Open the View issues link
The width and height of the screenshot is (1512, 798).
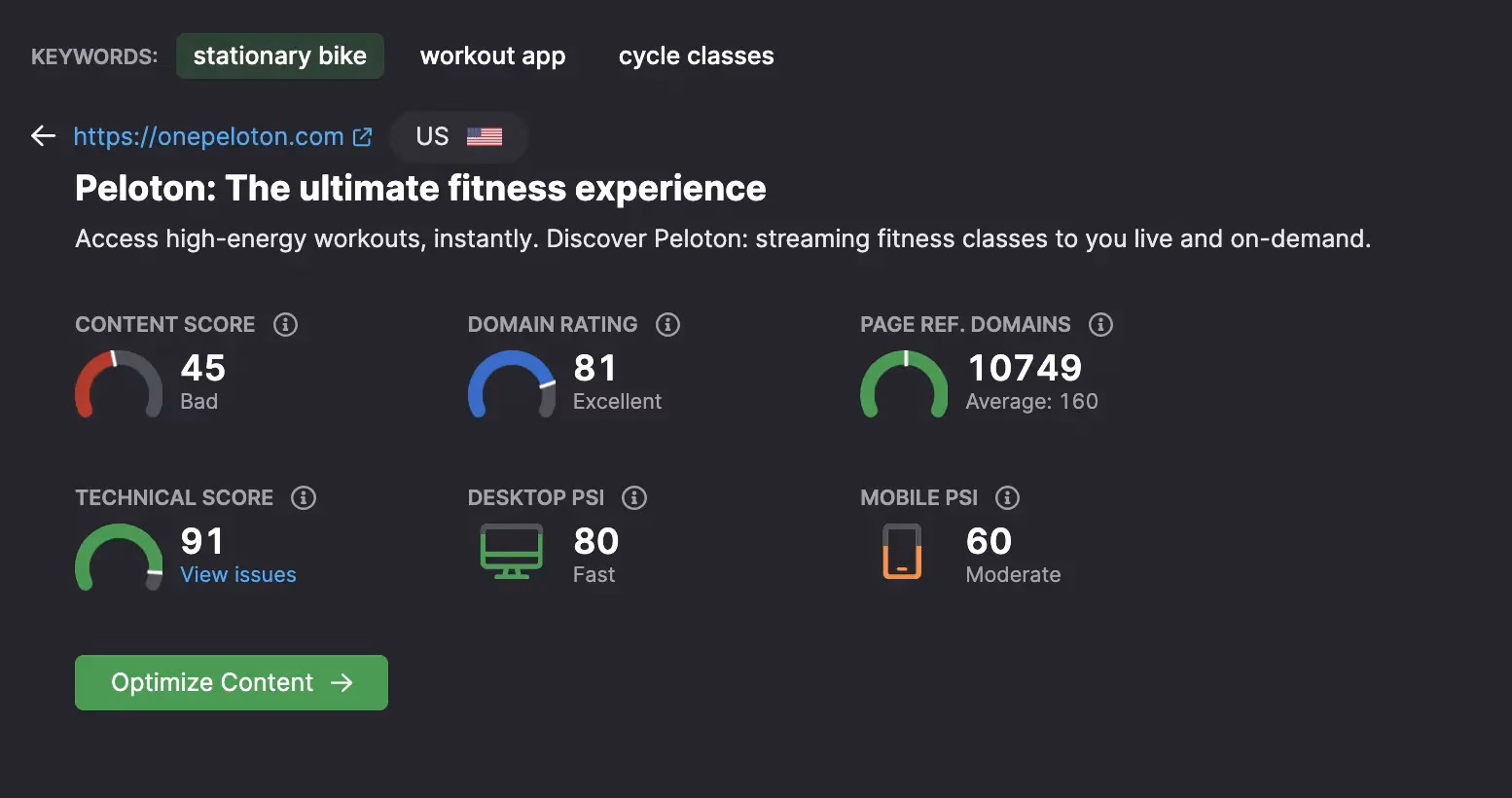coord(238,574)
